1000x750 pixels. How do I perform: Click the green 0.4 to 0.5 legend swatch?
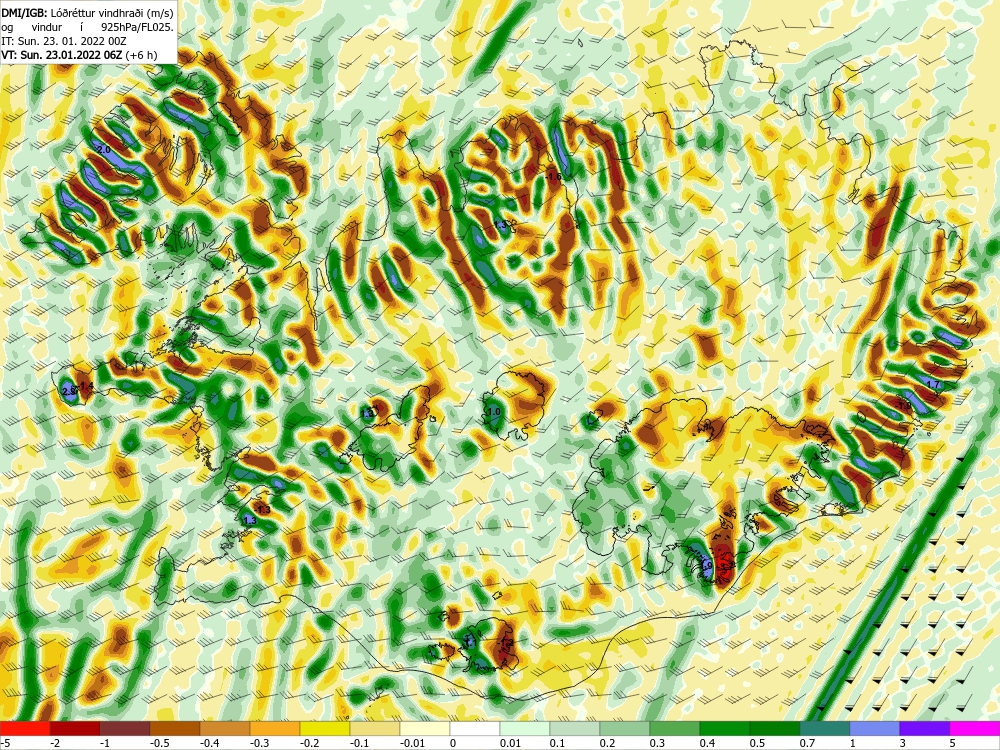coord(725,728)
